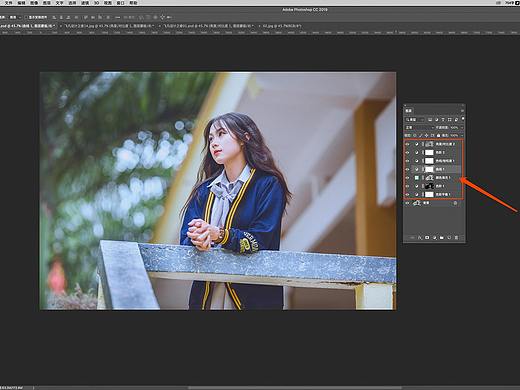Switch to the 02.jpg document tab

click(282, 26)
